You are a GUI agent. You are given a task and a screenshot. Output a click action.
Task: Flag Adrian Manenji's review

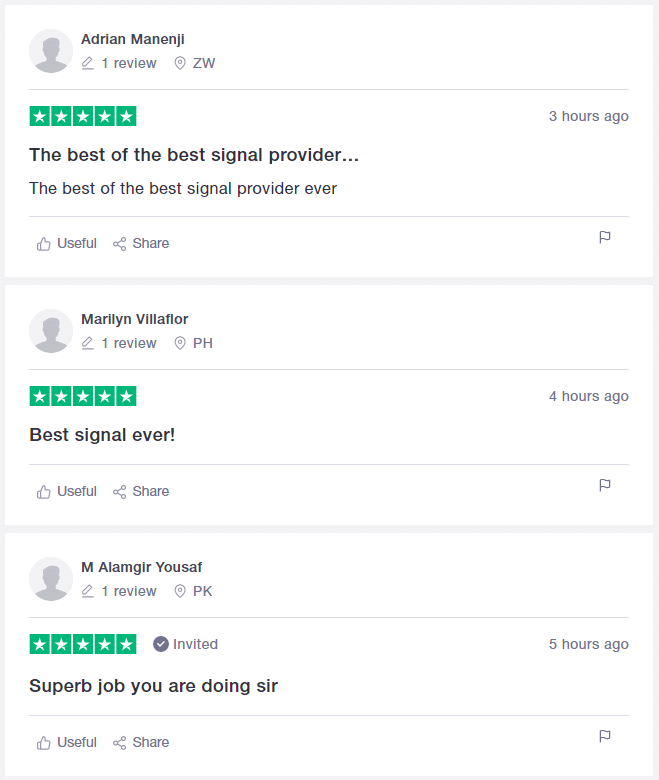coord(605,237)
